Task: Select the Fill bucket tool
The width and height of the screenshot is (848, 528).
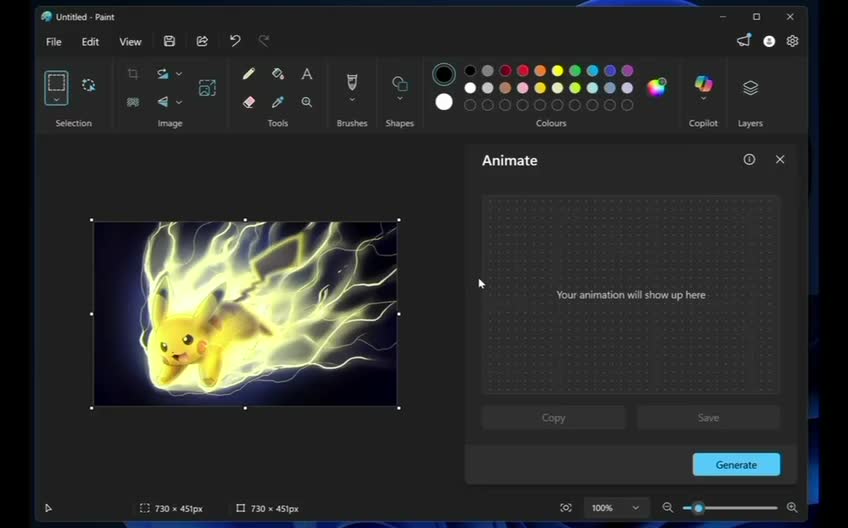Action: tap(278, 74)
